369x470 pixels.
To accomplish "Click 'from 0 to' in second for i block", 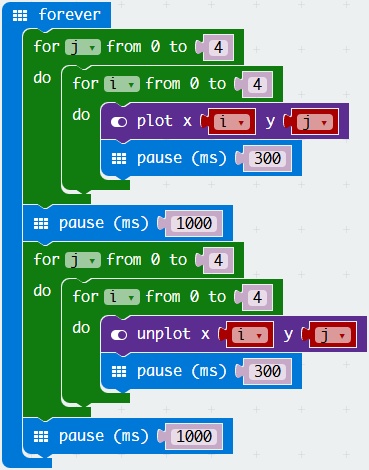I will coord(186,297).
